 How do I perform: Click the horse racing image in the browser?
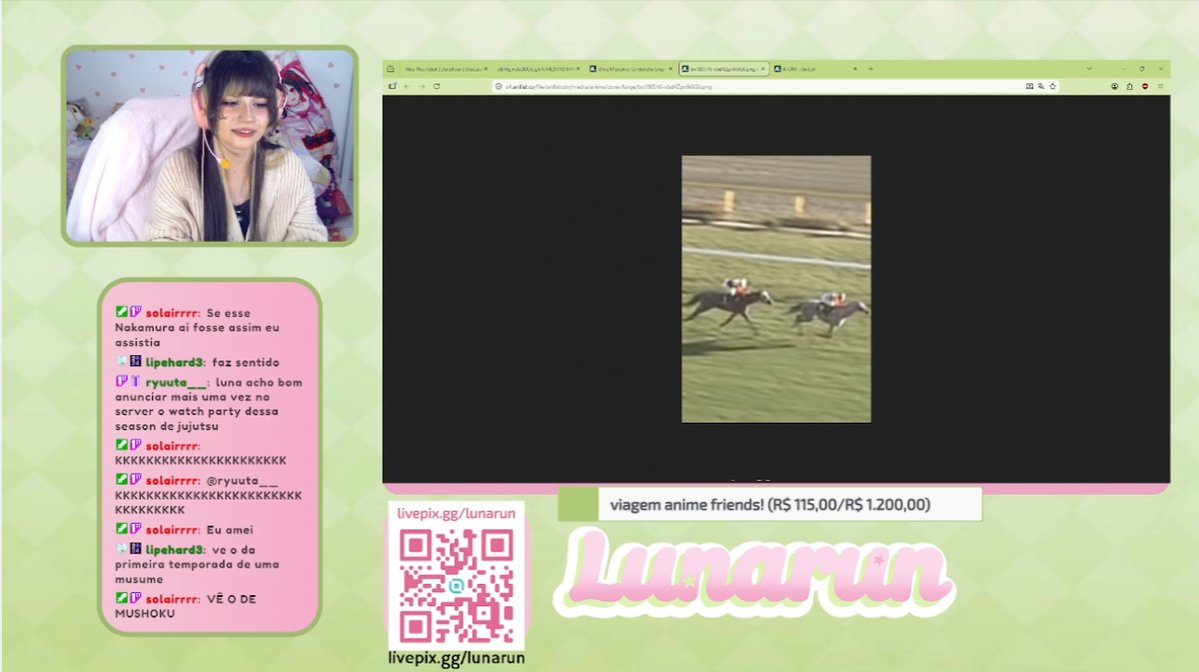pyautogui.click(x=776, y=289)
